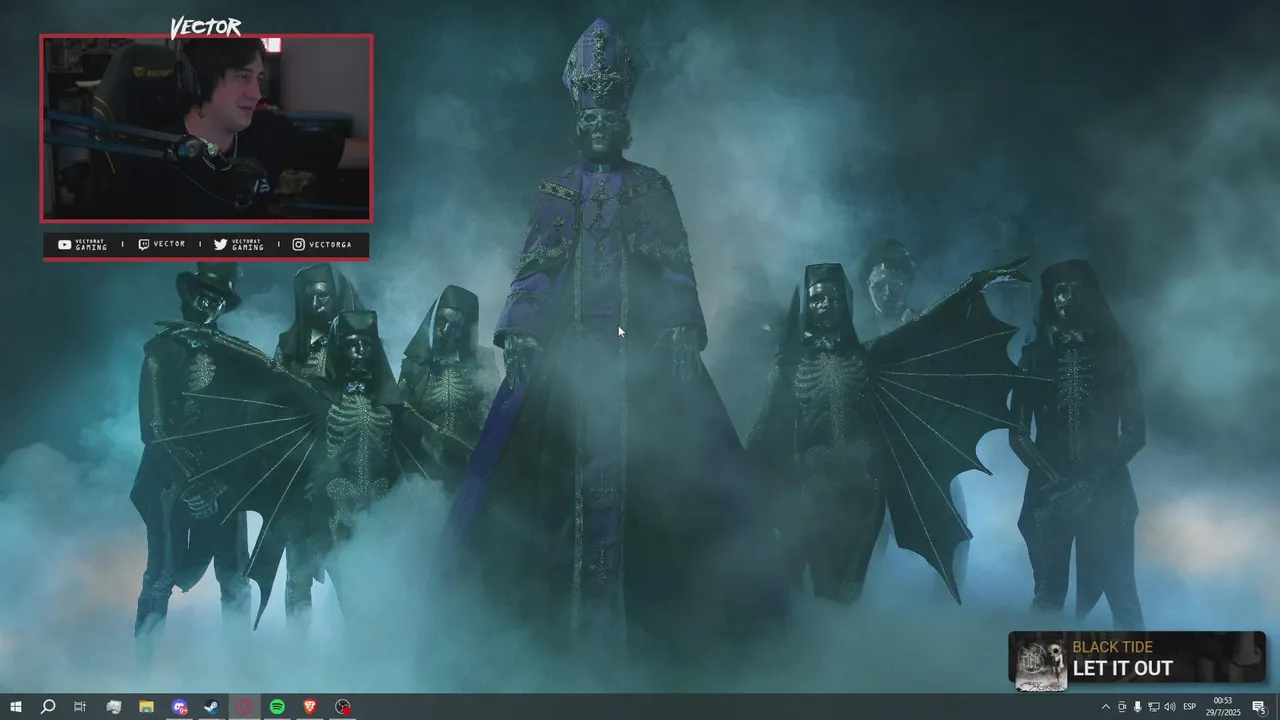The image size is (1280, 720).
Task: Show hidden system tray icons chevron
Action: tap(1105, 707)
